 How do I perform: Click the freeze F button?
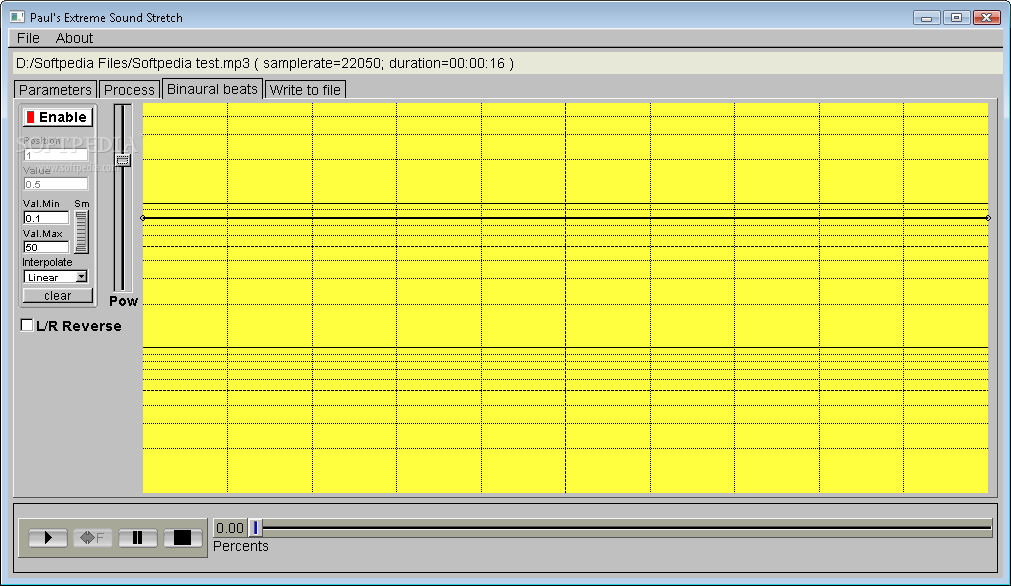tap(92, 538)
